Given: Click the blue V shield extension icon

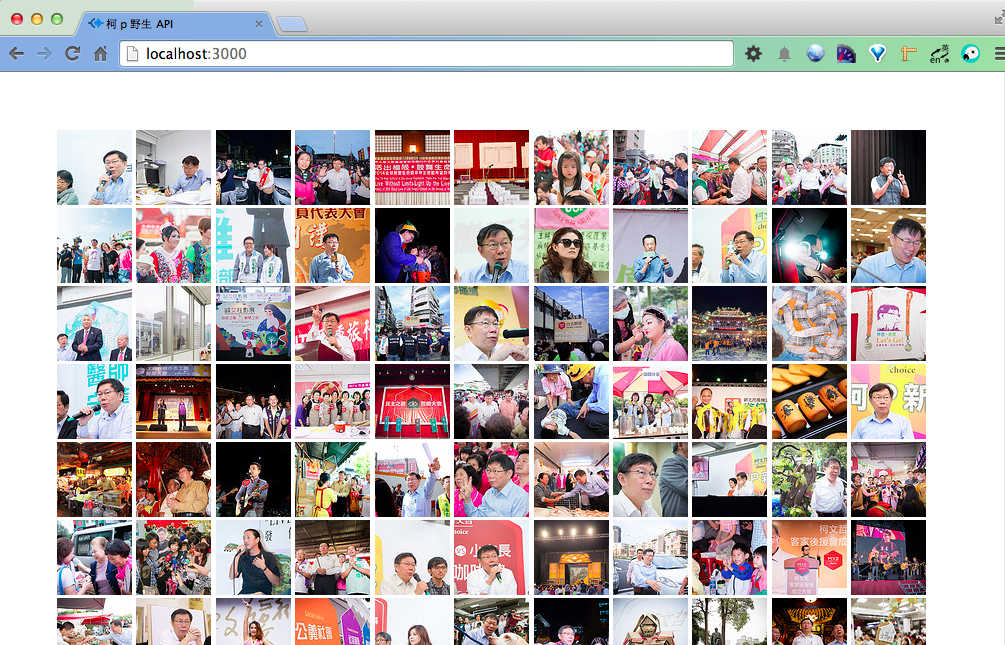Looking at the screenshot, I should click(877, 54).
